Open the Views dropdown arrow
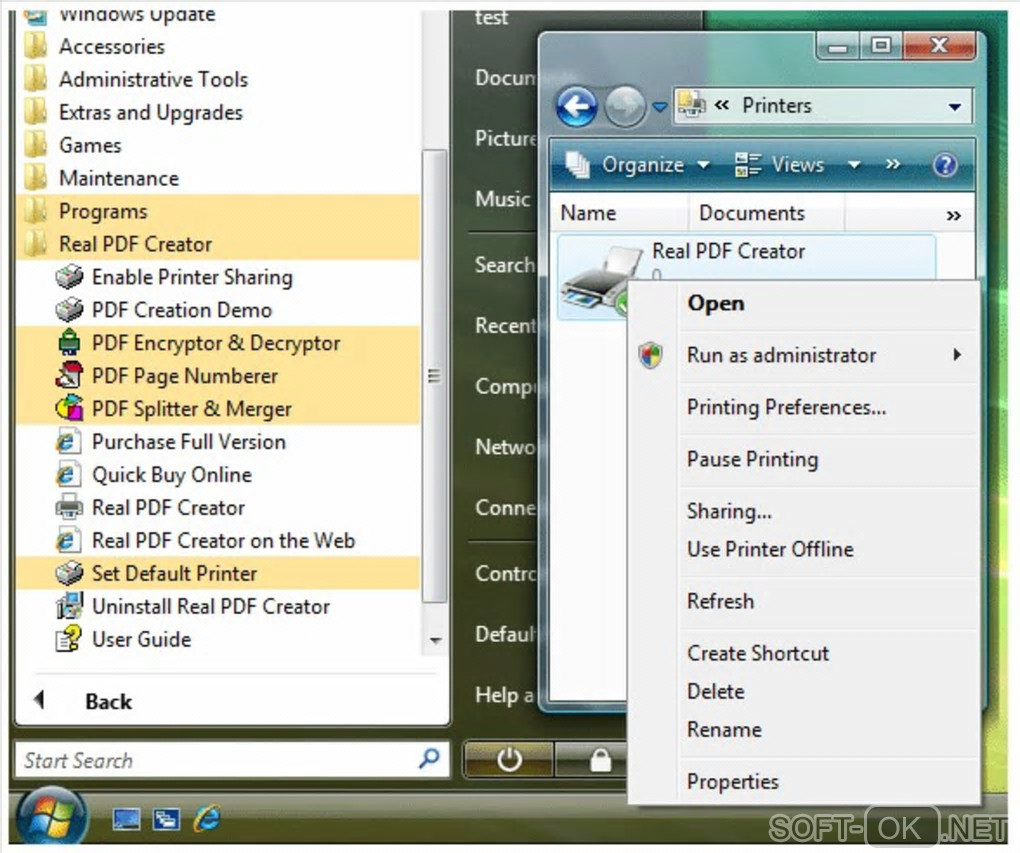1020x853 pixels. click(x=854, y=165)
